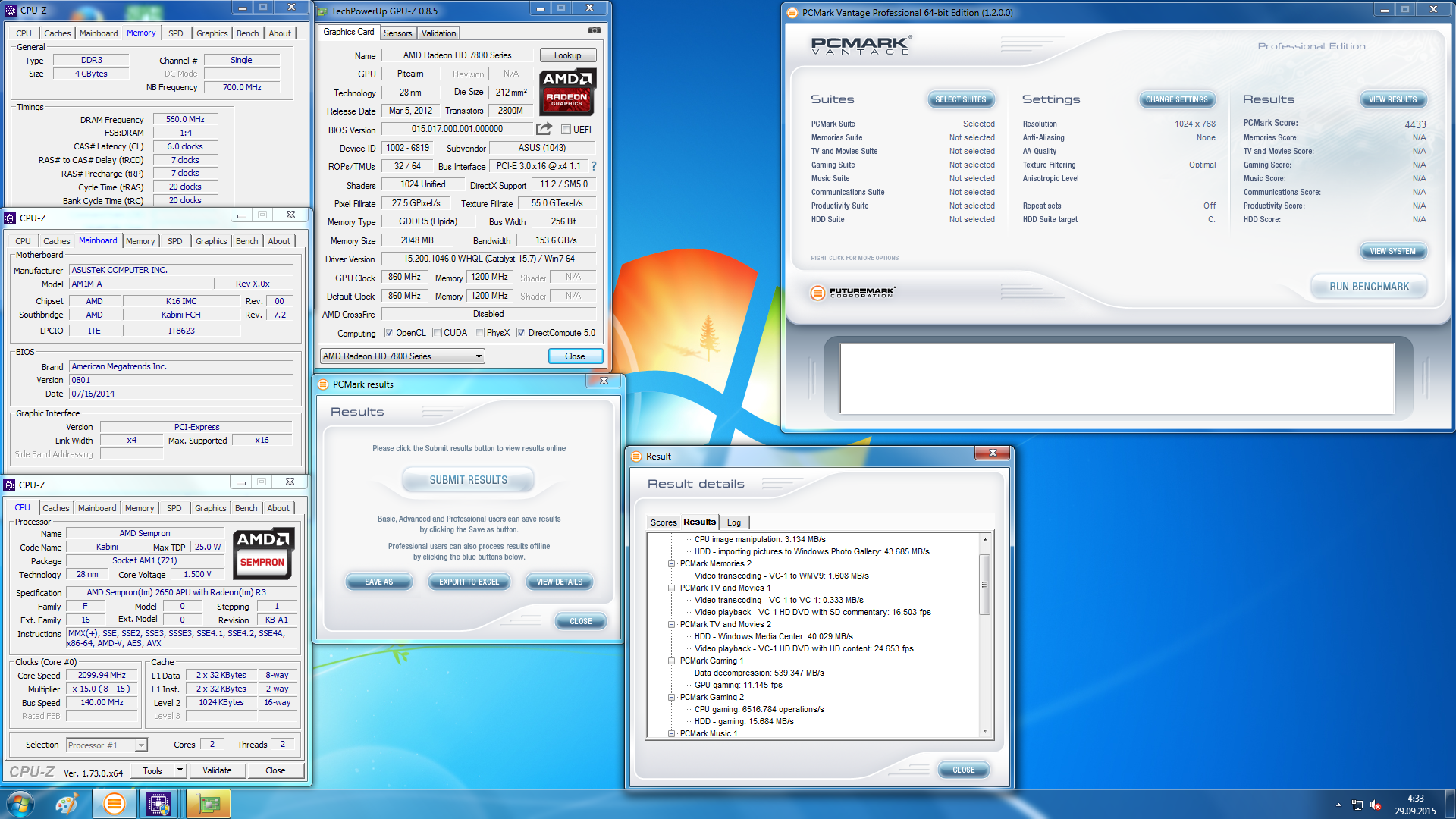Image resolution: width=1456 pixels, height=819 pixels.
Task: Switch to GPU-Z taskbar icon
Action: [x=207, y=804]
